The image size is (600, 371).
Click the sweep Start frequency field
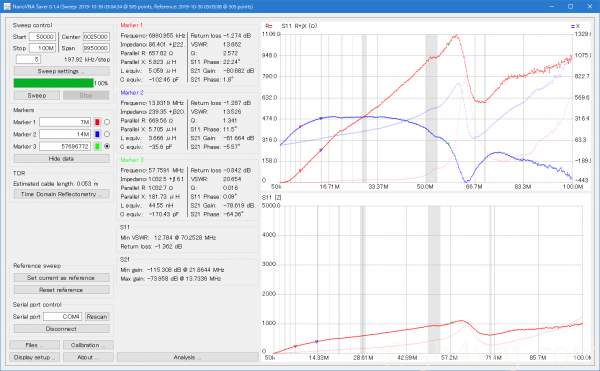[x=42, y=37]
